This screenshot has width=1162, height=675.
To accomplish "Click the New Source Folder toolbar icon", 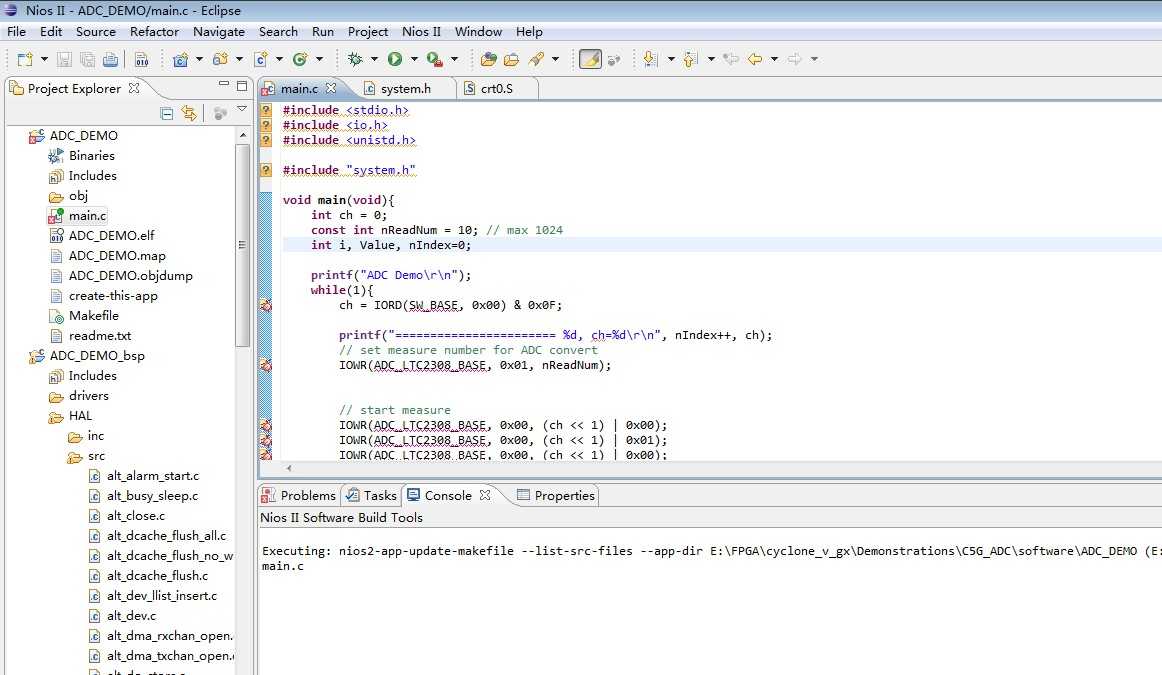I will coord(220,59).
